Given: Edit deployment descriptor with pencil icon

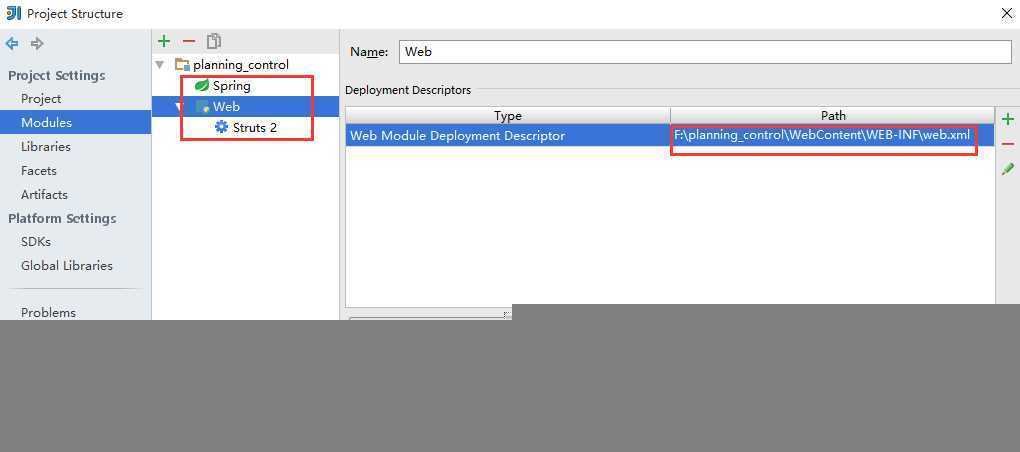Looking at the screenshot, I should [x=1008, y=169].
